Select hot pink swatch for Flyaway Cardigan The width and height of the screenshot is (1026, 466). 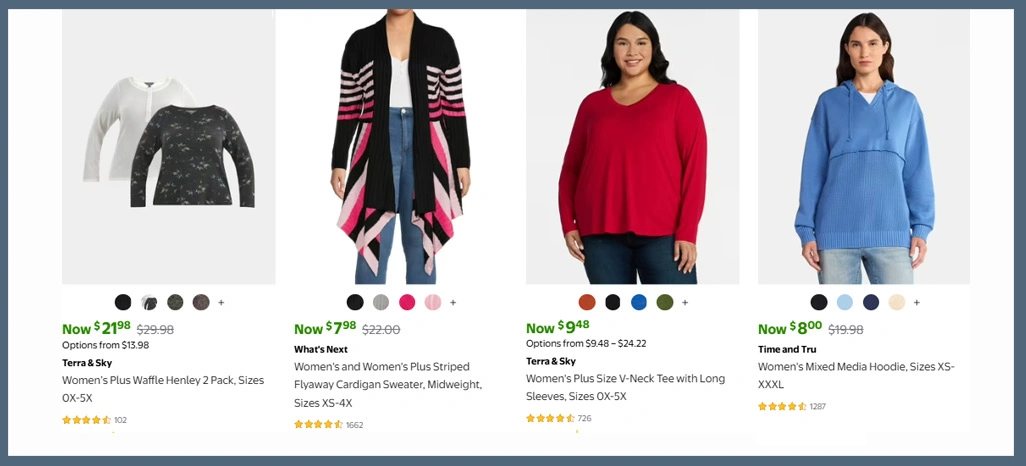point(407,302)
